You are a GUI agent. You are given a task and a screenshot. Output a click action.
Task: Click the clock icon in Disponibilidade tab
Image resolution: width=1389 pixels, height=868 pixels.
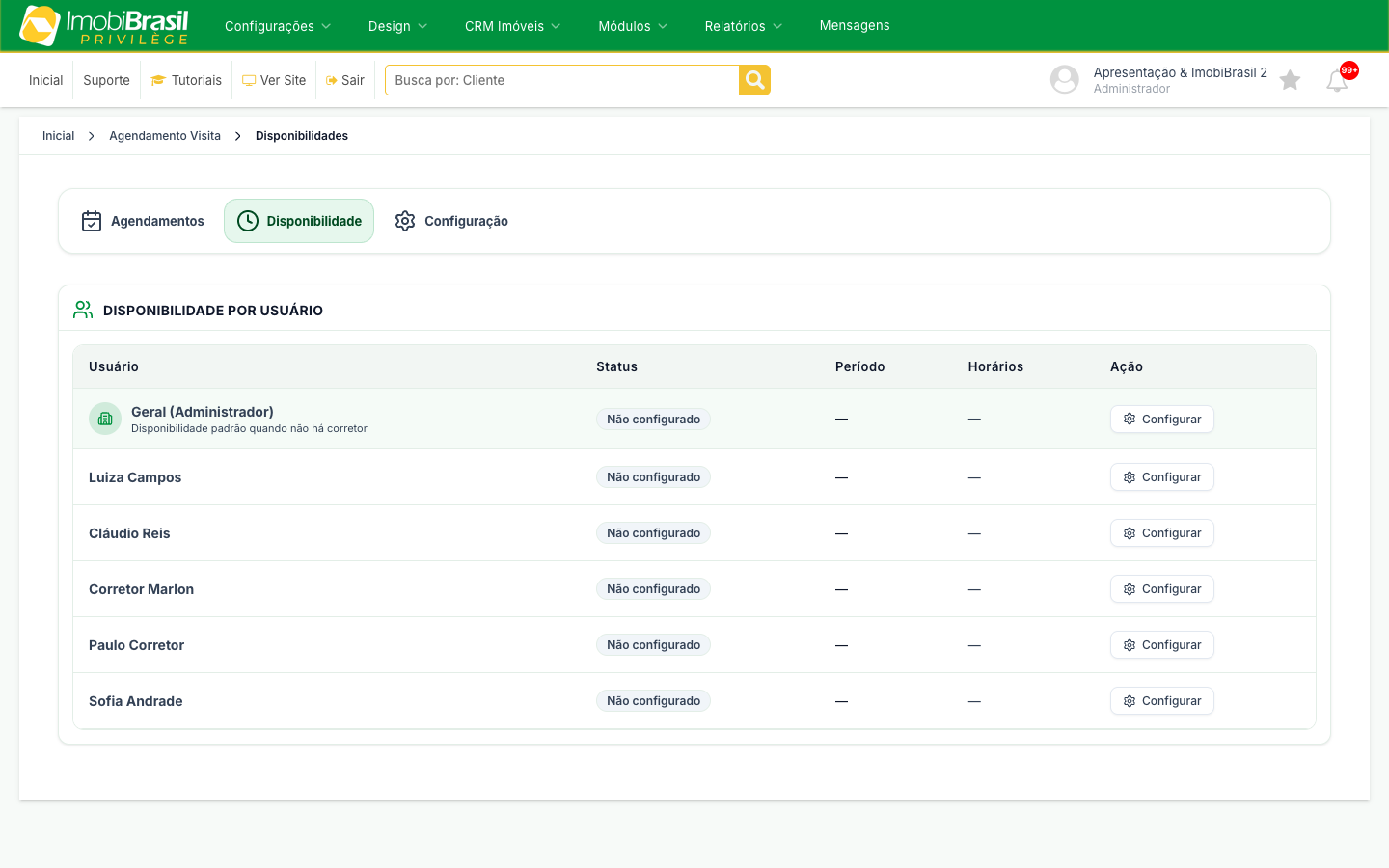pos(248,221)
